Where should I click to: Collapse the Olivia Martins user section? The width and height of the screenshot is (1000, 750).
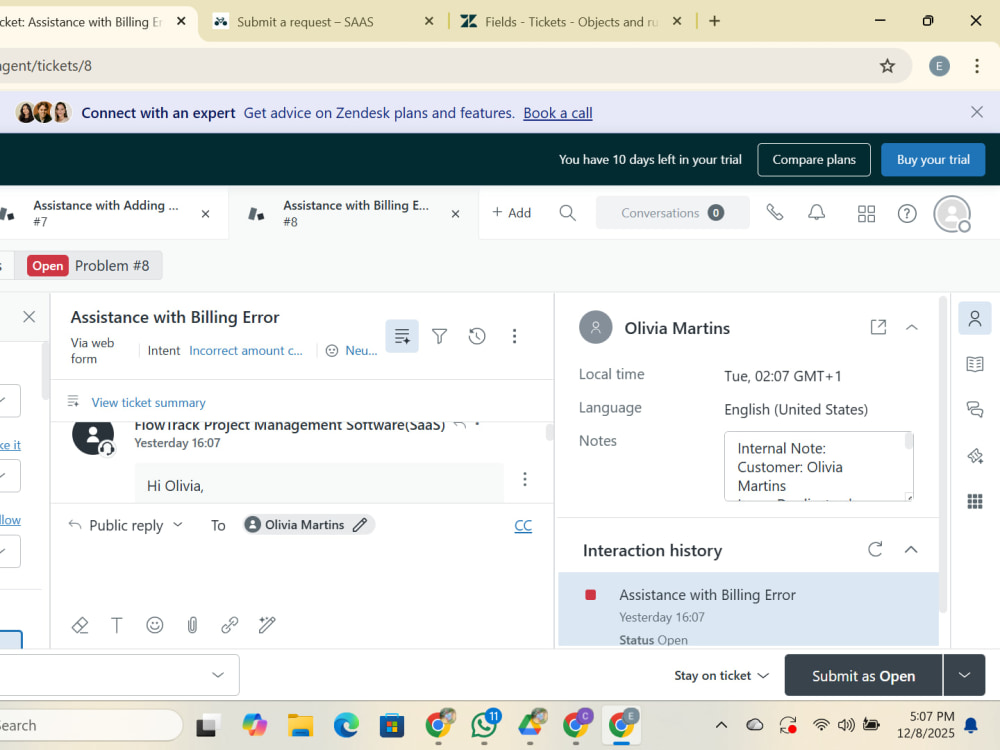[911, 327]
